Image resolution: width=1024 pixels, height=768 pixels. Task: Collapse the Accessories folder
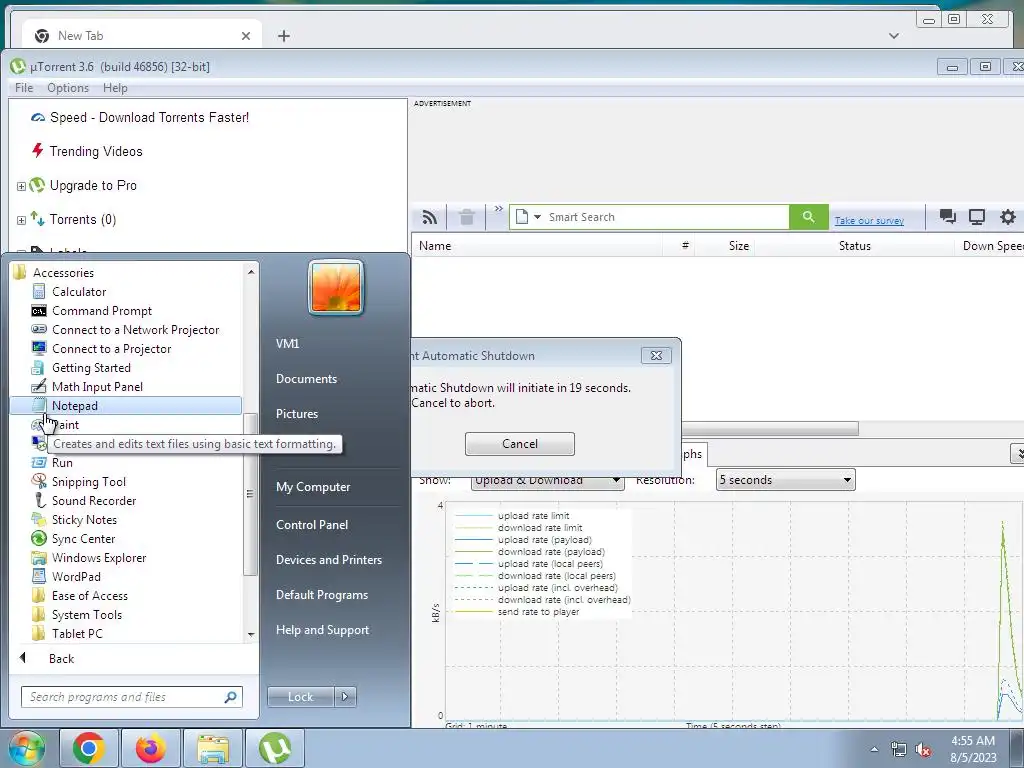pyautogui.click(x=63, y=272)
